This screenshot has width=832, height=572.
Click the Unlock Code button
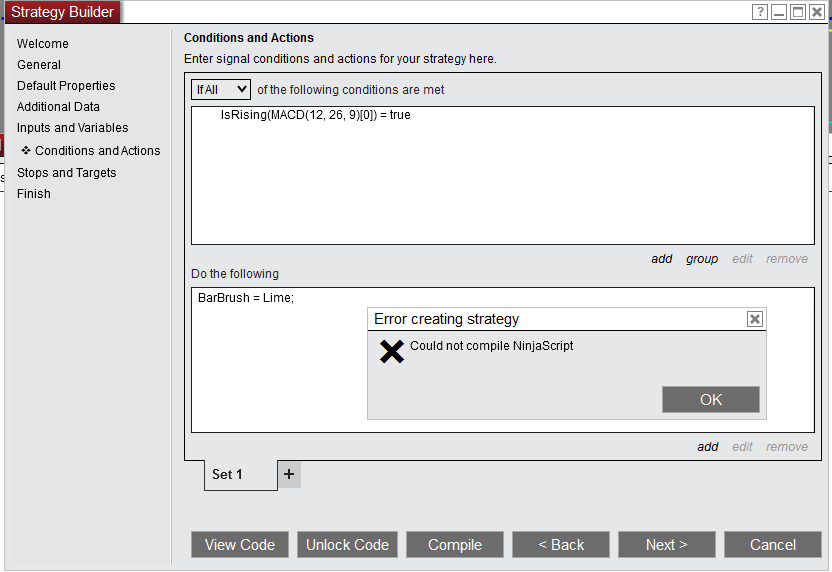click(347, 545)
